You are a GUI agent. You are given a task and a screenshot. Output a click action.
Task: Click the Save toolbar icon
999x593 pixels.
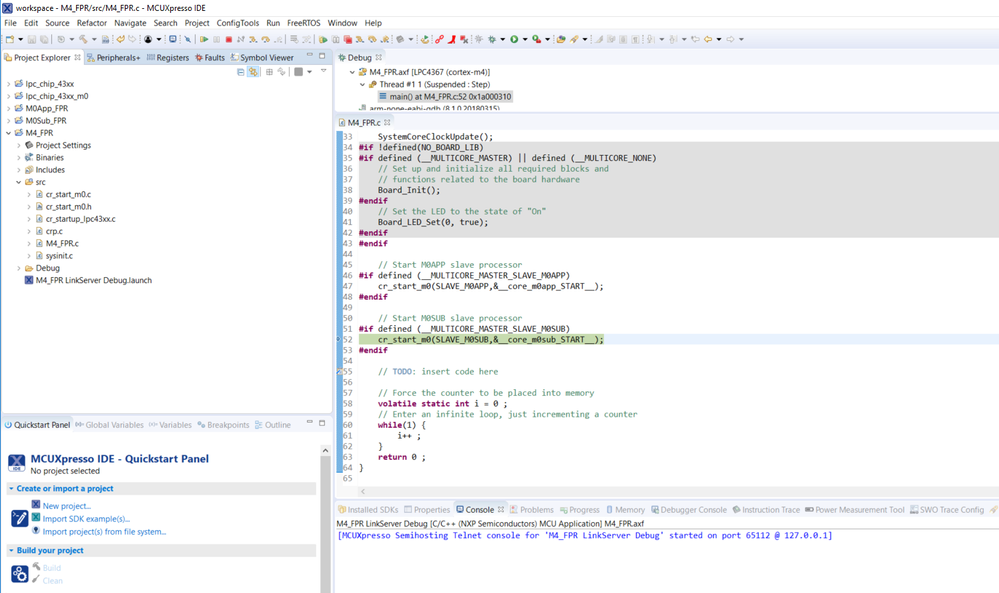click(x=31, y=39)
